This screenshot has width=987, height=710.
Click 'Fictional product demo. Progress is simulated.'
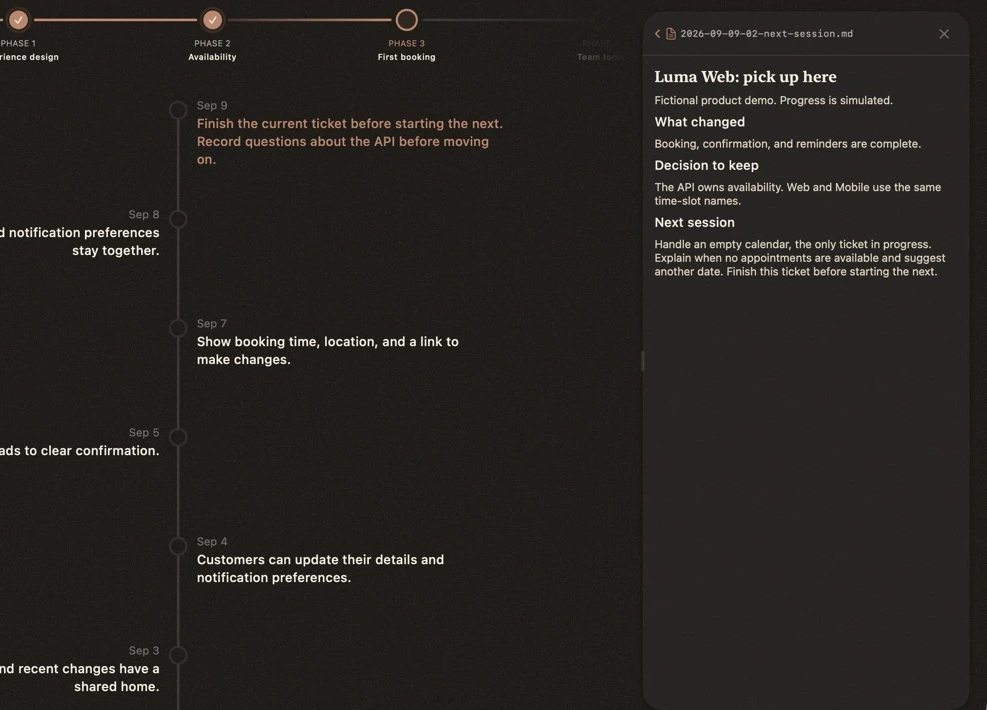click(x=773, y=101)
